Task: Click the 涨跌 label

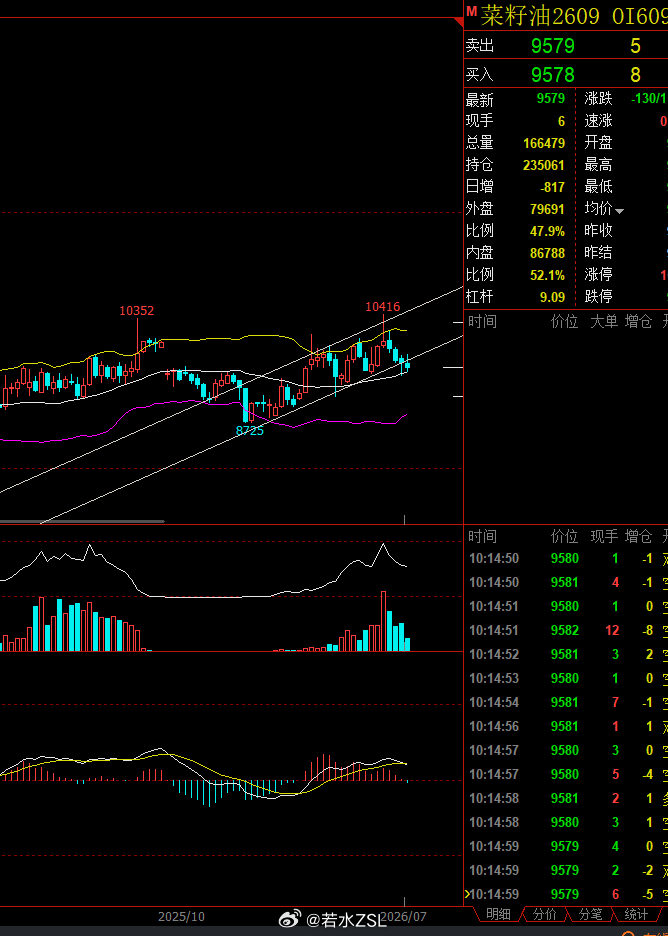Action: pyautogui.click(x=599, y=98)
